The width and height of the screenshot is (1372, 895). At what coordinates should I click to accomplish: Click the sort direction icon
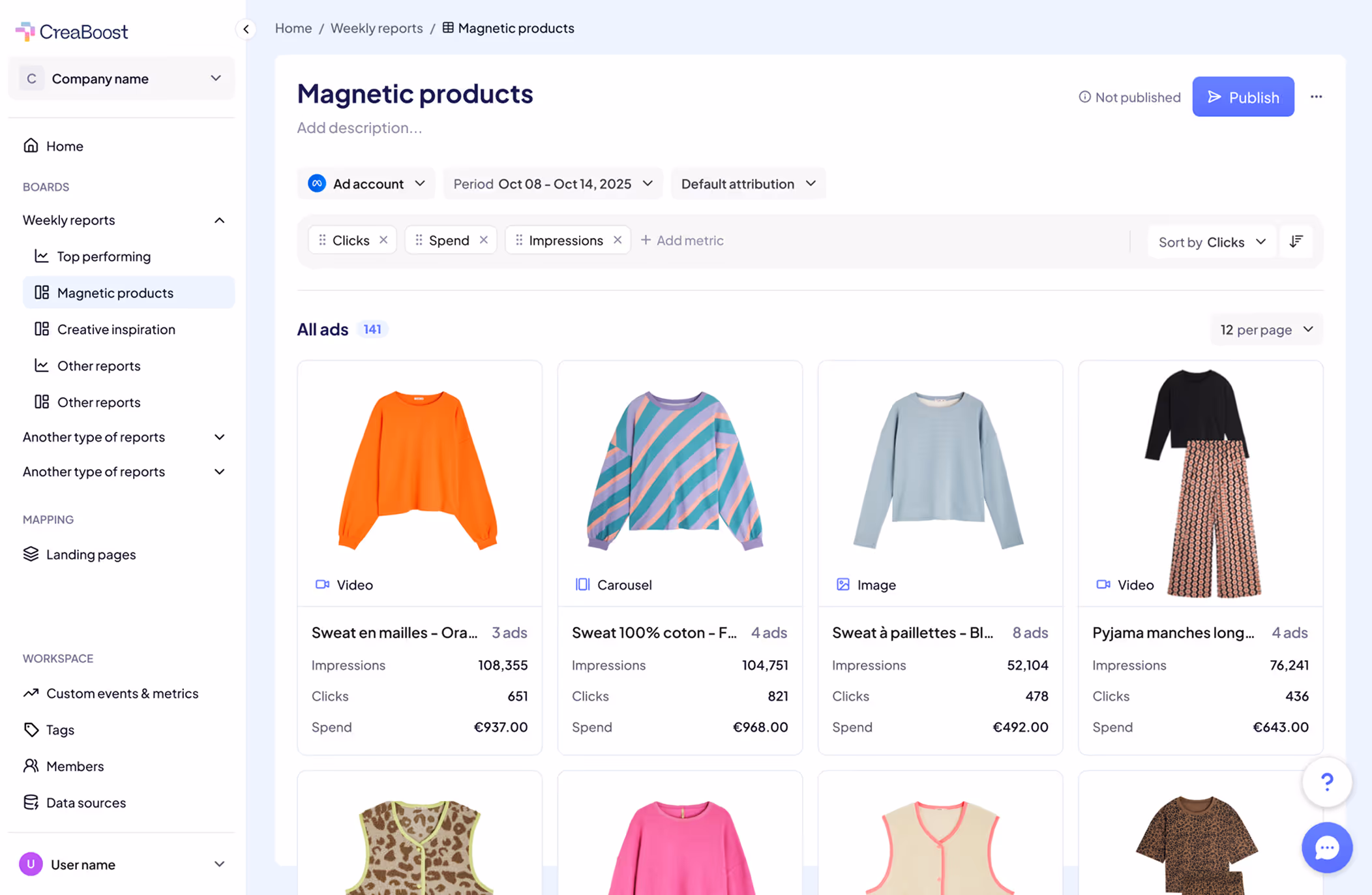click(x=1296, y=241)
